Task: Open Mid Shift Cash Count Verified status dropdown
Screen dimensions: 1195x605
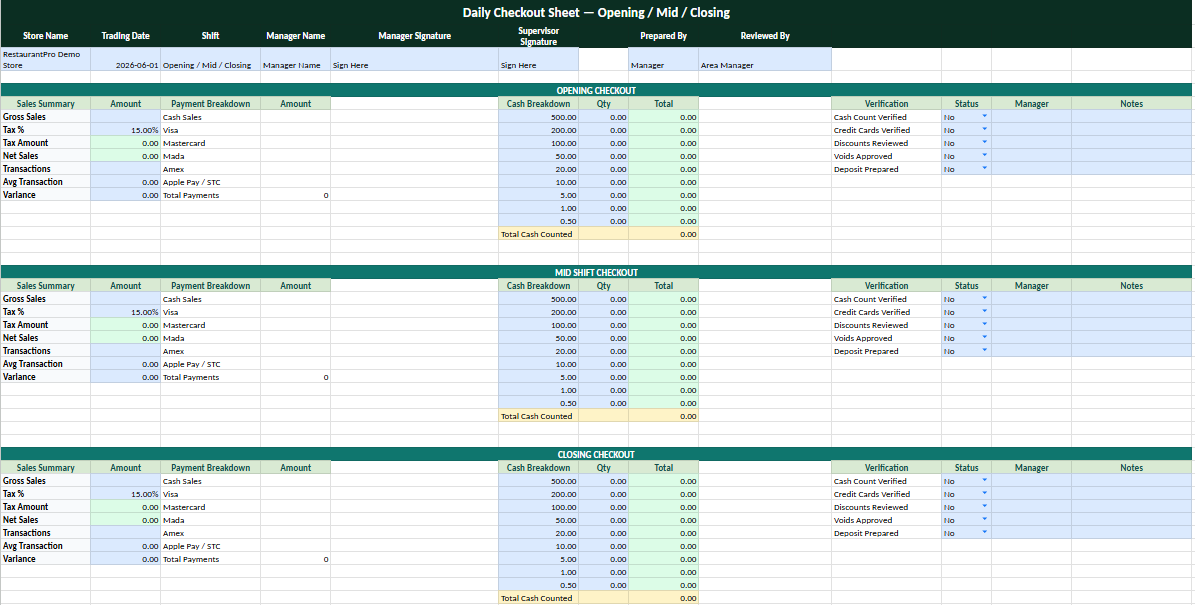Action: 984,299
